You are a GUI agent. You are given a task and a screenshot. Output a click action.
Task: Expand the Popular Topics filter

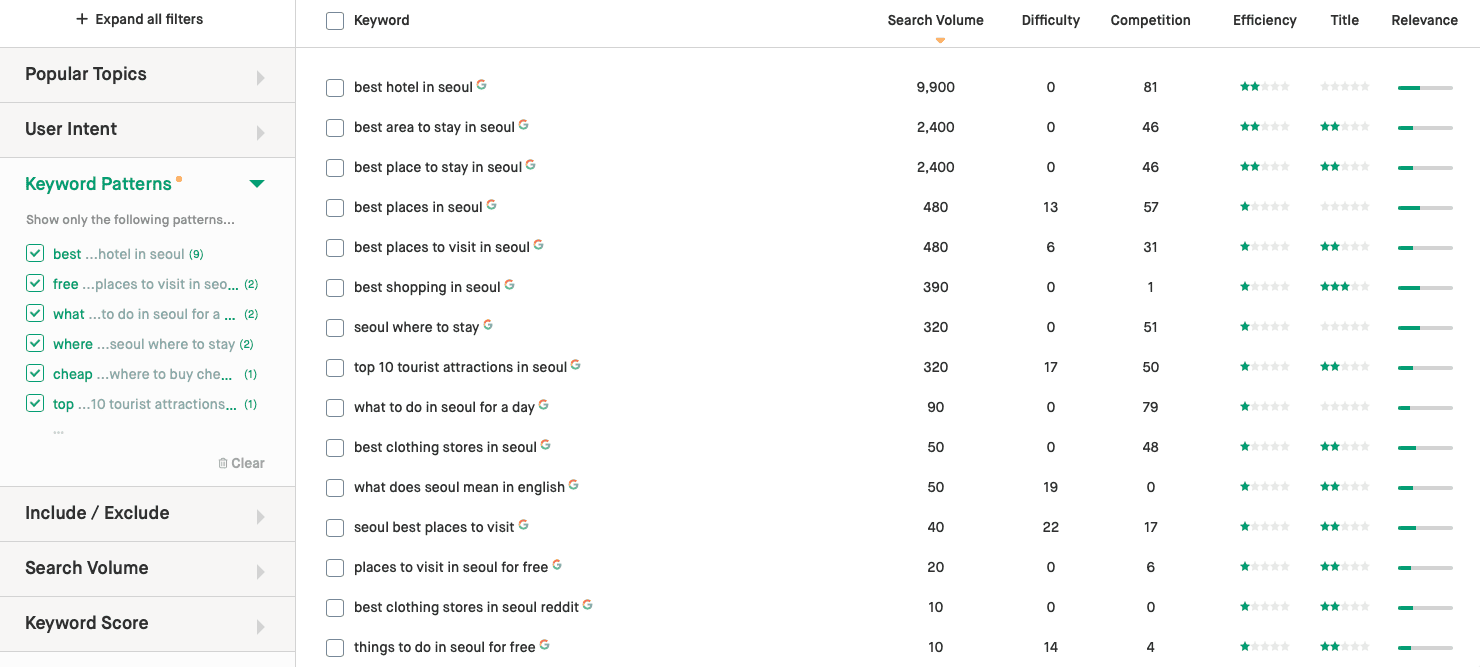147,75
